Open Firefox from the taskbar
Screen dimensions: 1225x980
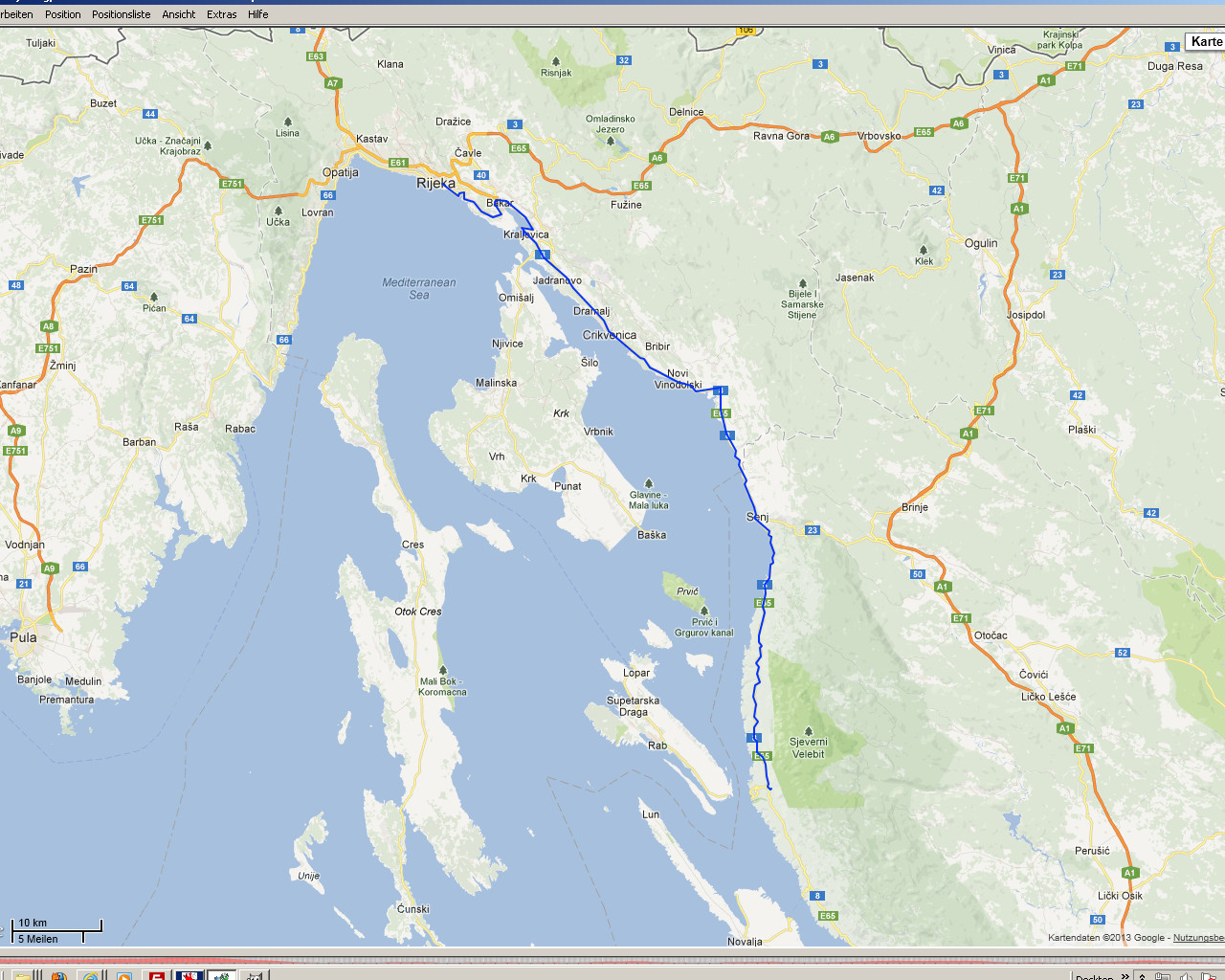58,976
